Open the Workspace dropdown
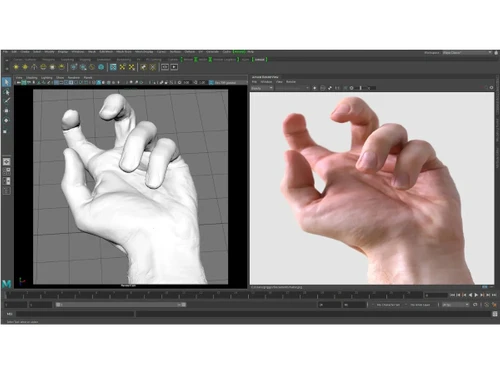 click(467, 53)
